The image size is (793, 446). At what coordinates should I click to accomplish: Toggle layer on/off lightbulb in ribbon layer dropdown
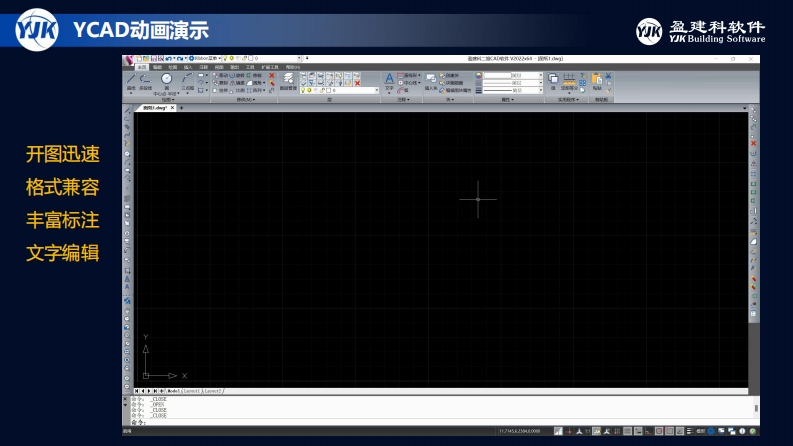pyautogui.click(x=302, y=90)
